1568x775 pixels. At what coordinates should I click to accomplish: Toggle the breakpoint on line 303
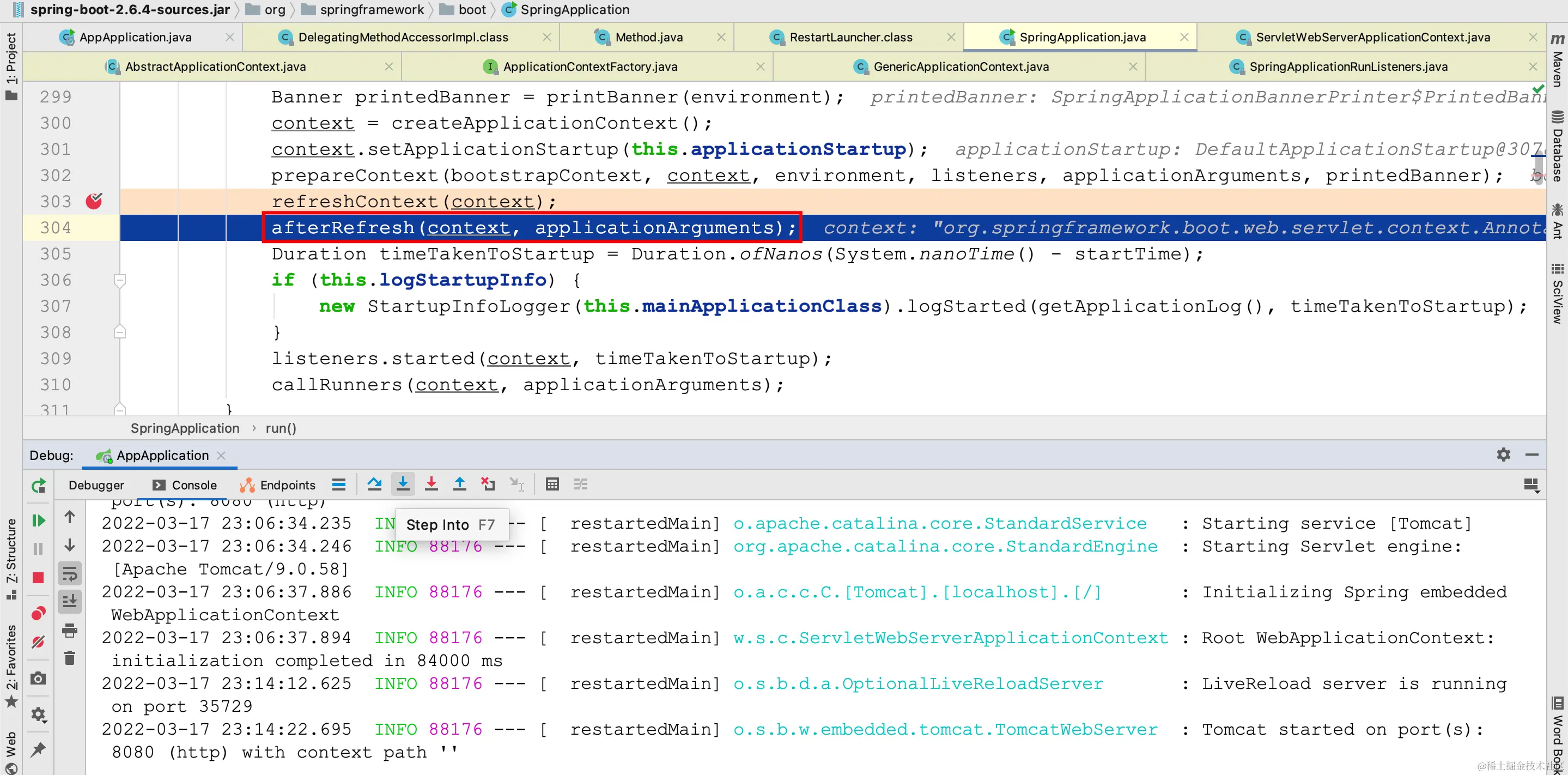[94, 201]
